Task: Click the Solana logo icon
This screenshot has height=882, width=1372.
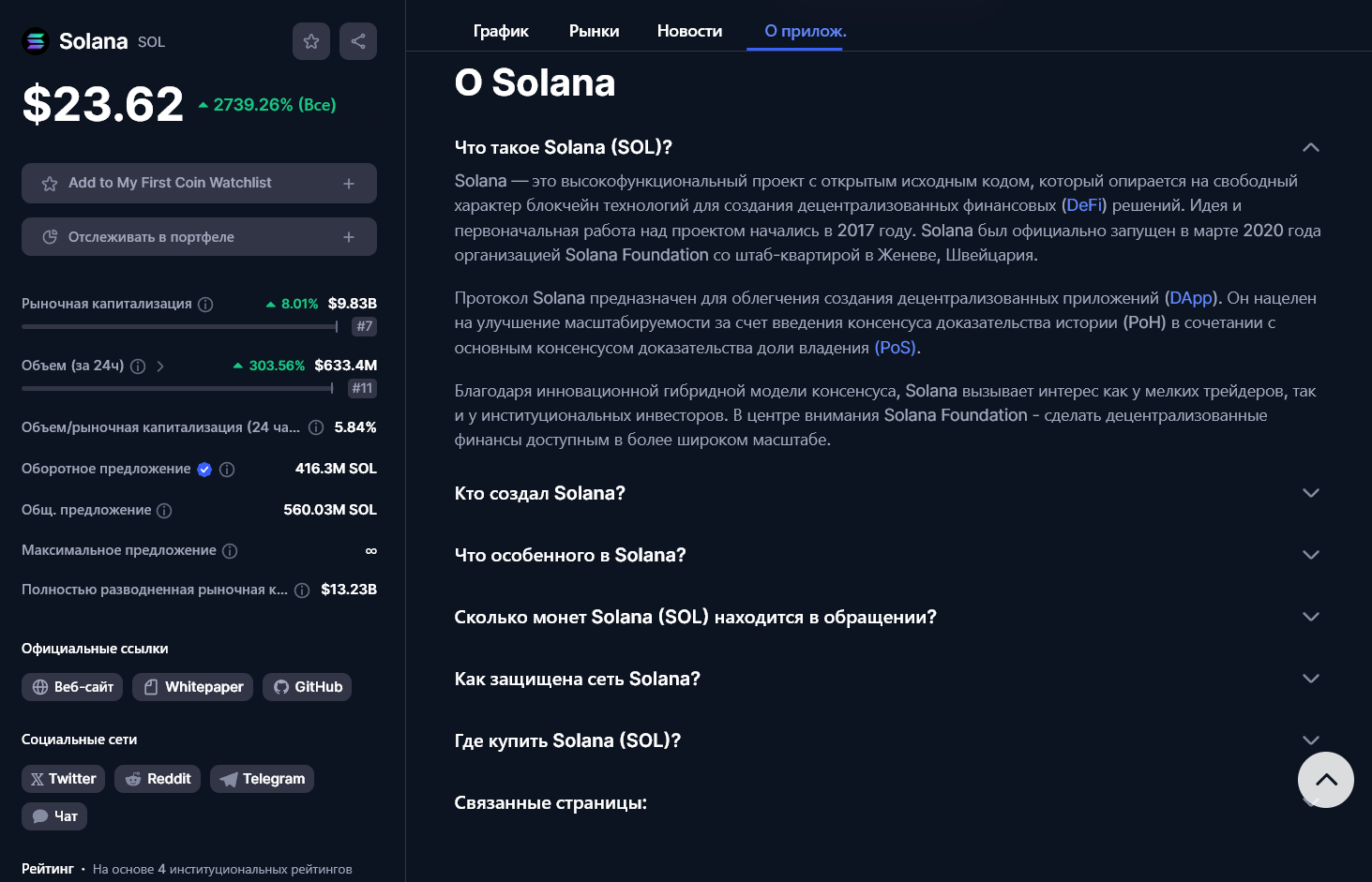Action: click(x=36, y=41)
